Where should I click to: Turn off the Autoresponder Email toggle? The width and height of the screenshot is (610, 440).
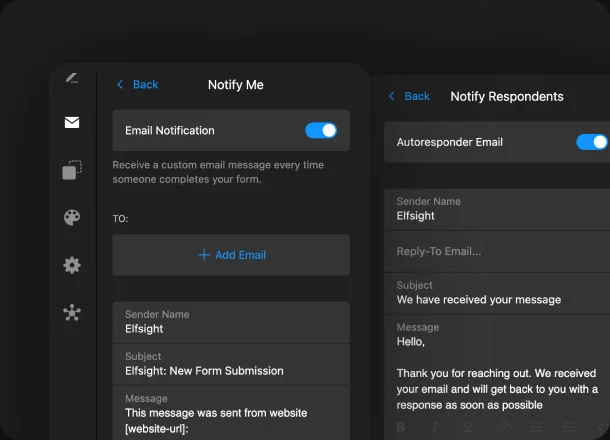(591, 142)
